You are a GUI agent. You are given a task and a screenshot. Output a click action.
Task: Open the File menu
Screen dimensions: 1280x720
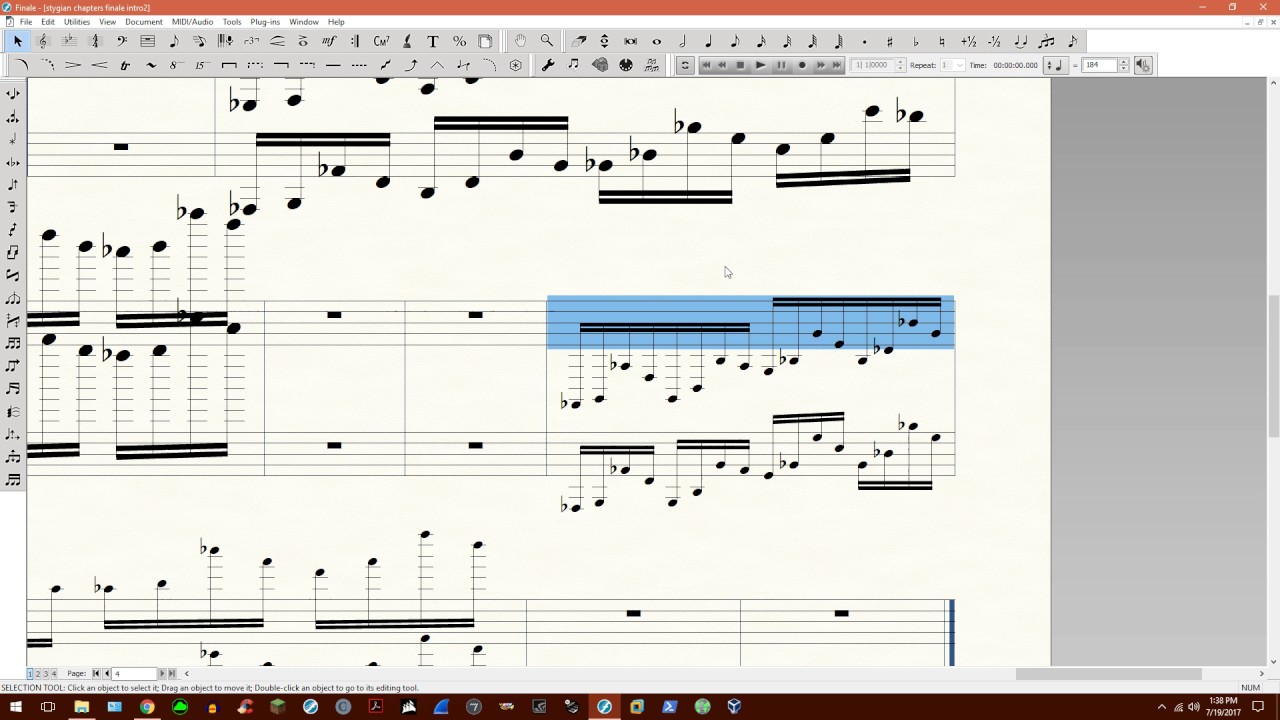pyautogui.click(x=26, y=22)
